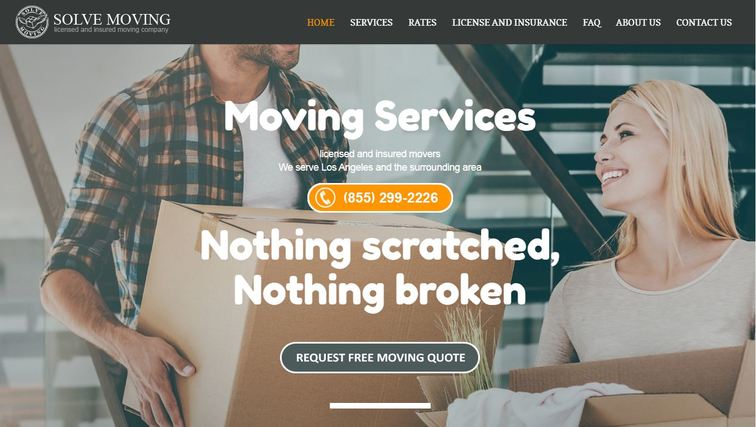Click the Solve Moving circular logo emblem
Image resolution: width=756 pixels, height=427 pixels.
32,22
